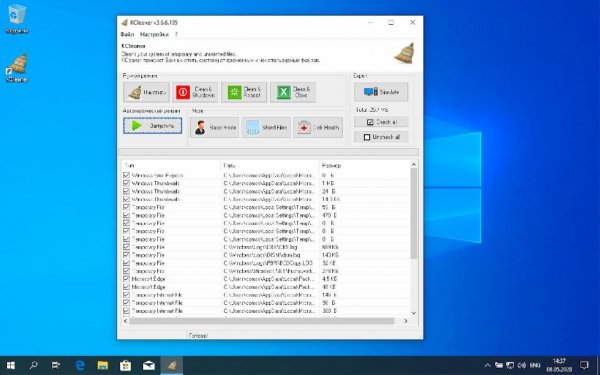Screen dimensions: 600x375
Task: Sort list by the Тип column header
Action: coord(171,166)
